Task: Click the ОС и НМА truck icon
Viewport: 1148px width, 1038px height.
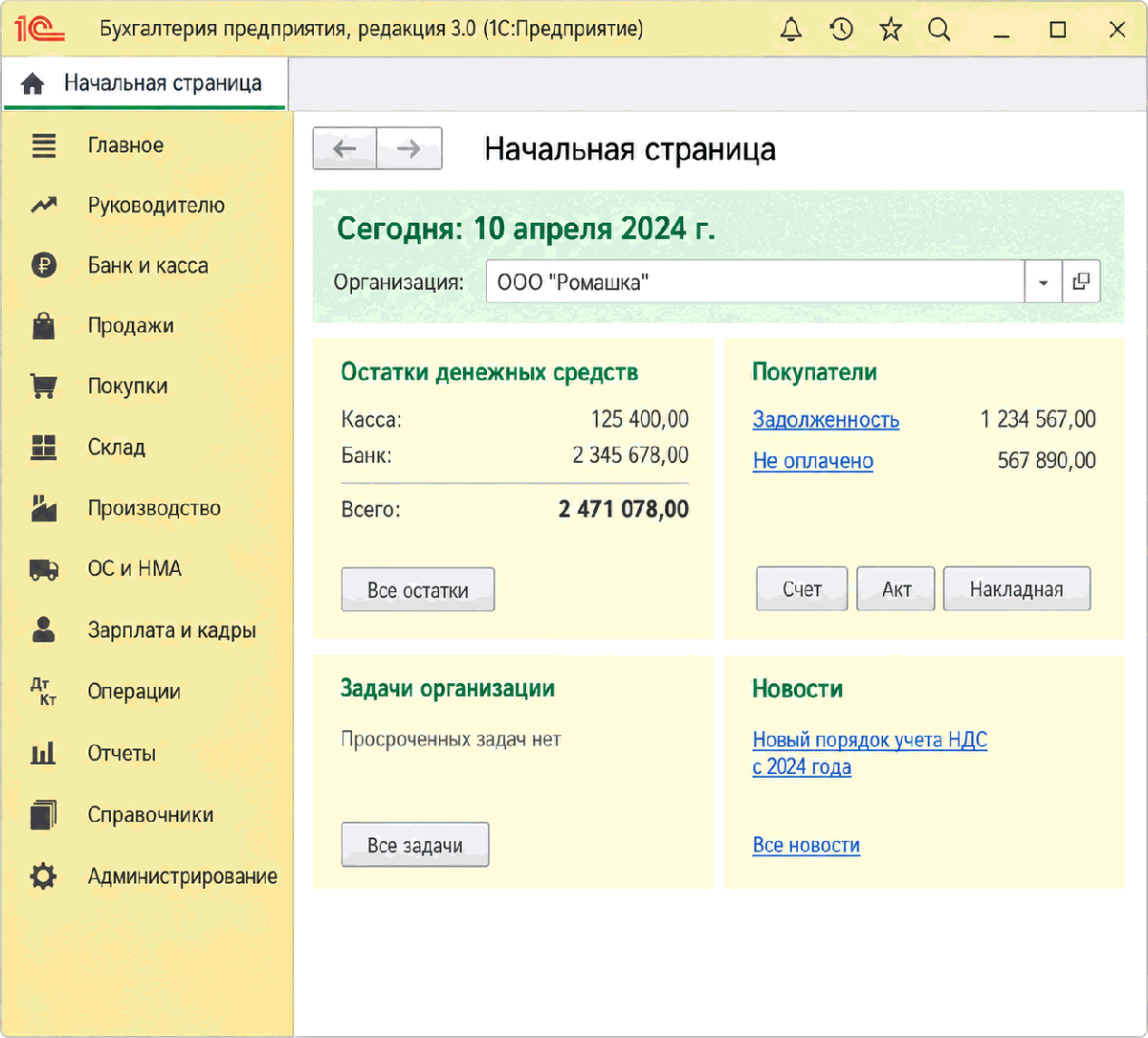Action: click(x=44, y=569)
